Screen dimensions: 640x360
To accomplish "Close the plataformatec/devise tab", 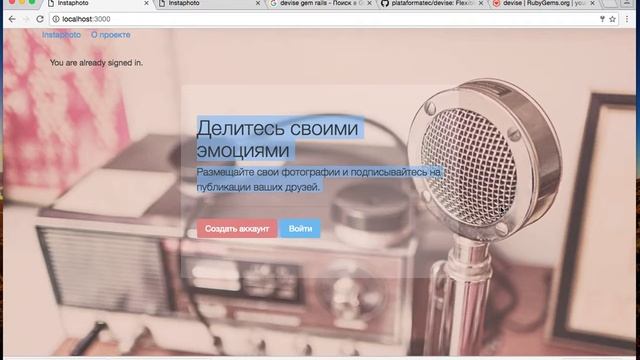I will [481, 3].
